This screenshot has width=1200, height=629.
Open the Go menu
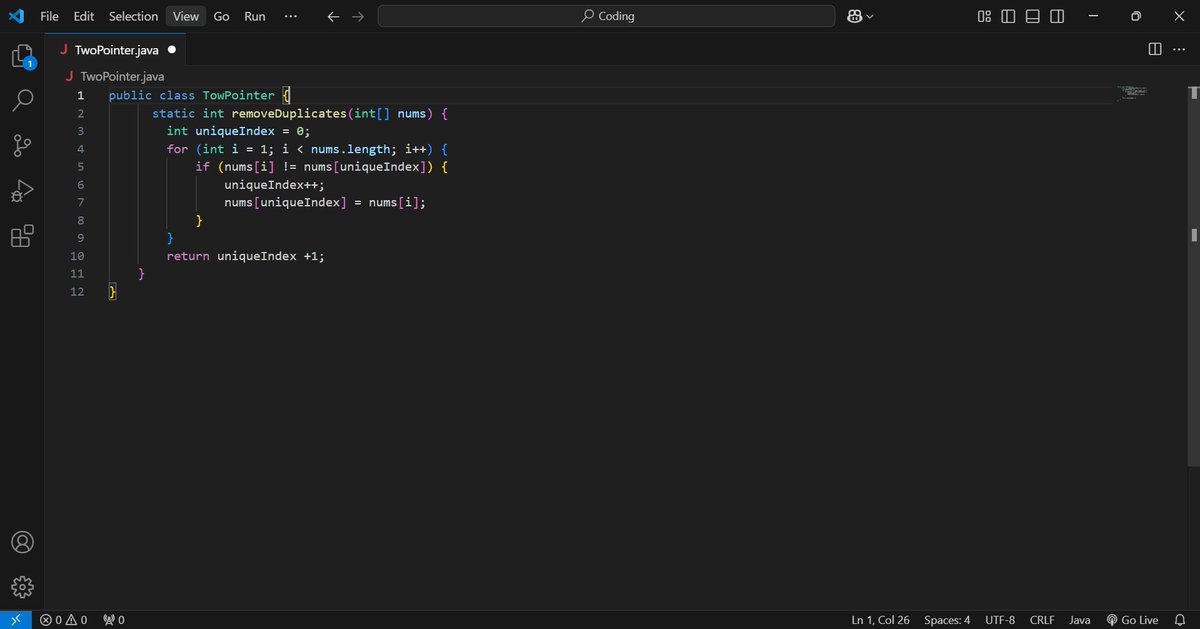(x=221, y=16)
